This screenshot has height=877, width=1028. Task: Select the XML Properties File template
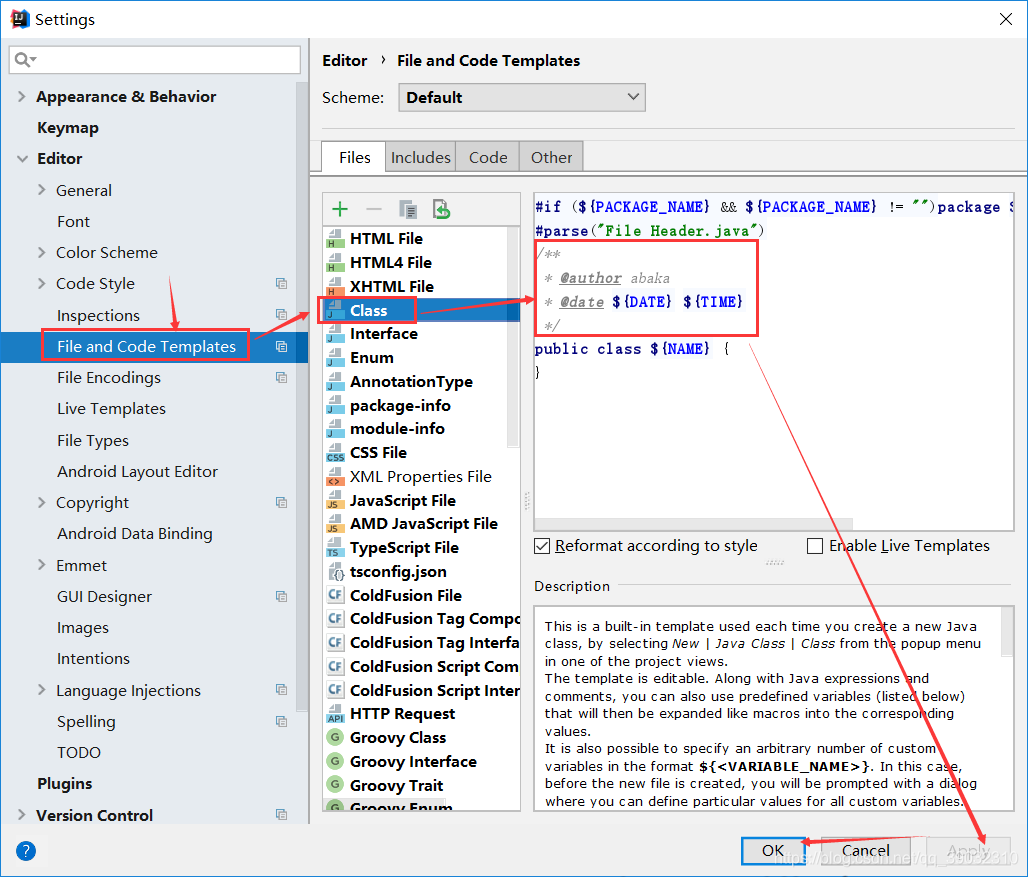click(422, 477)
